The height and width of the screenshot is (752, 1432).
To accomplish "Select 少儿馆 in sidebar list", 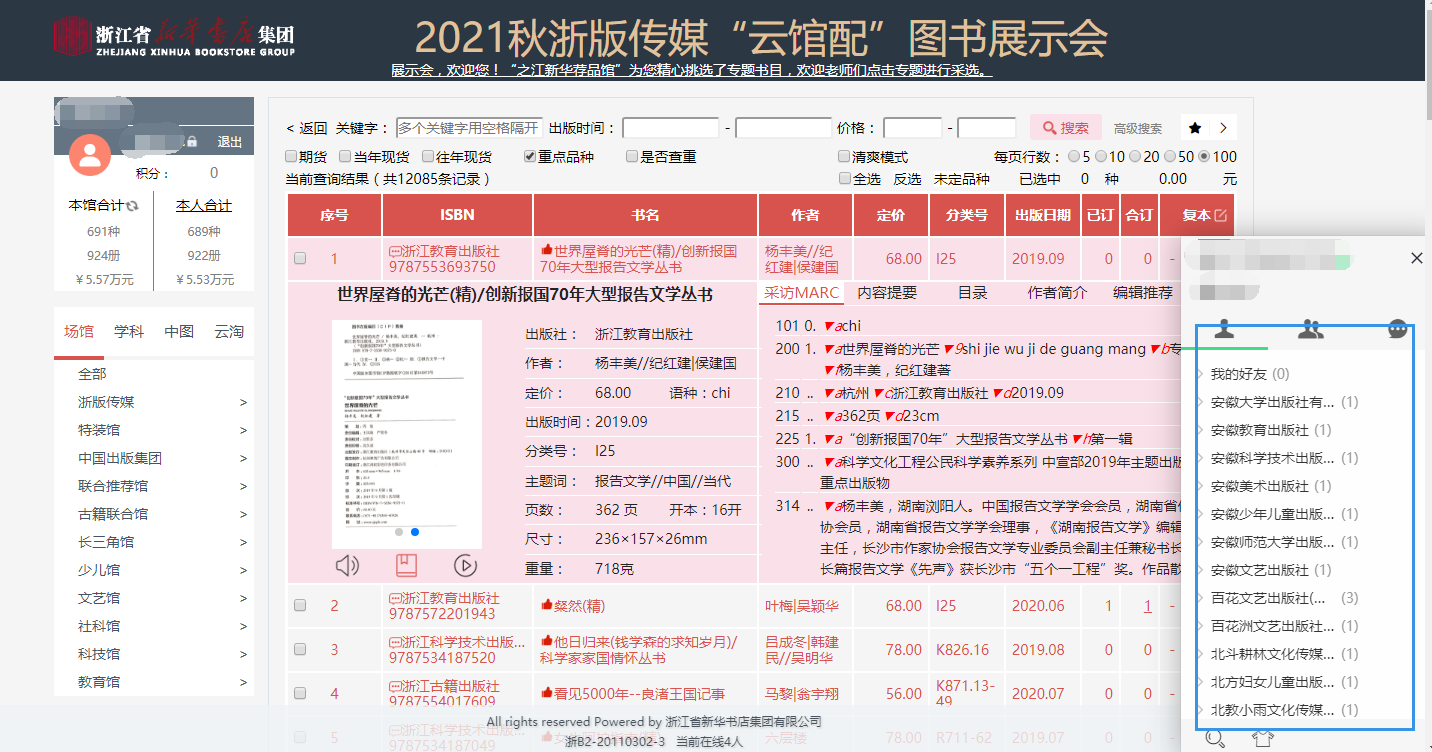I will click(x=99, y=570).
